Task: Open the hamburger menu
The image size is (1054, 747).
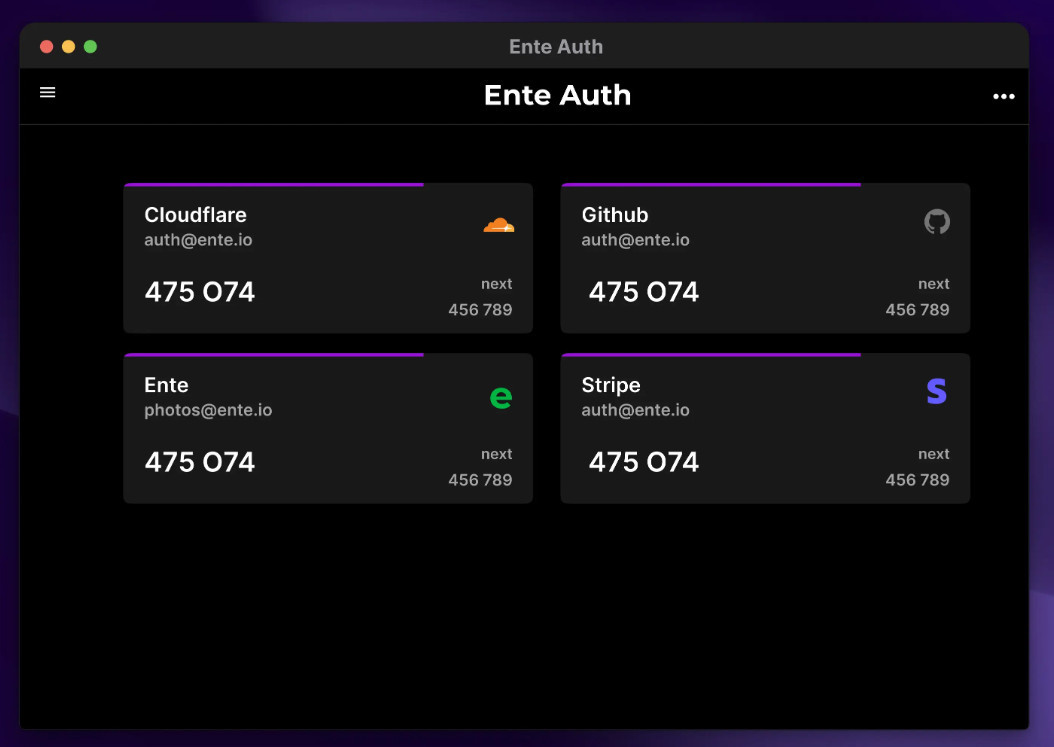Action: 47,93
